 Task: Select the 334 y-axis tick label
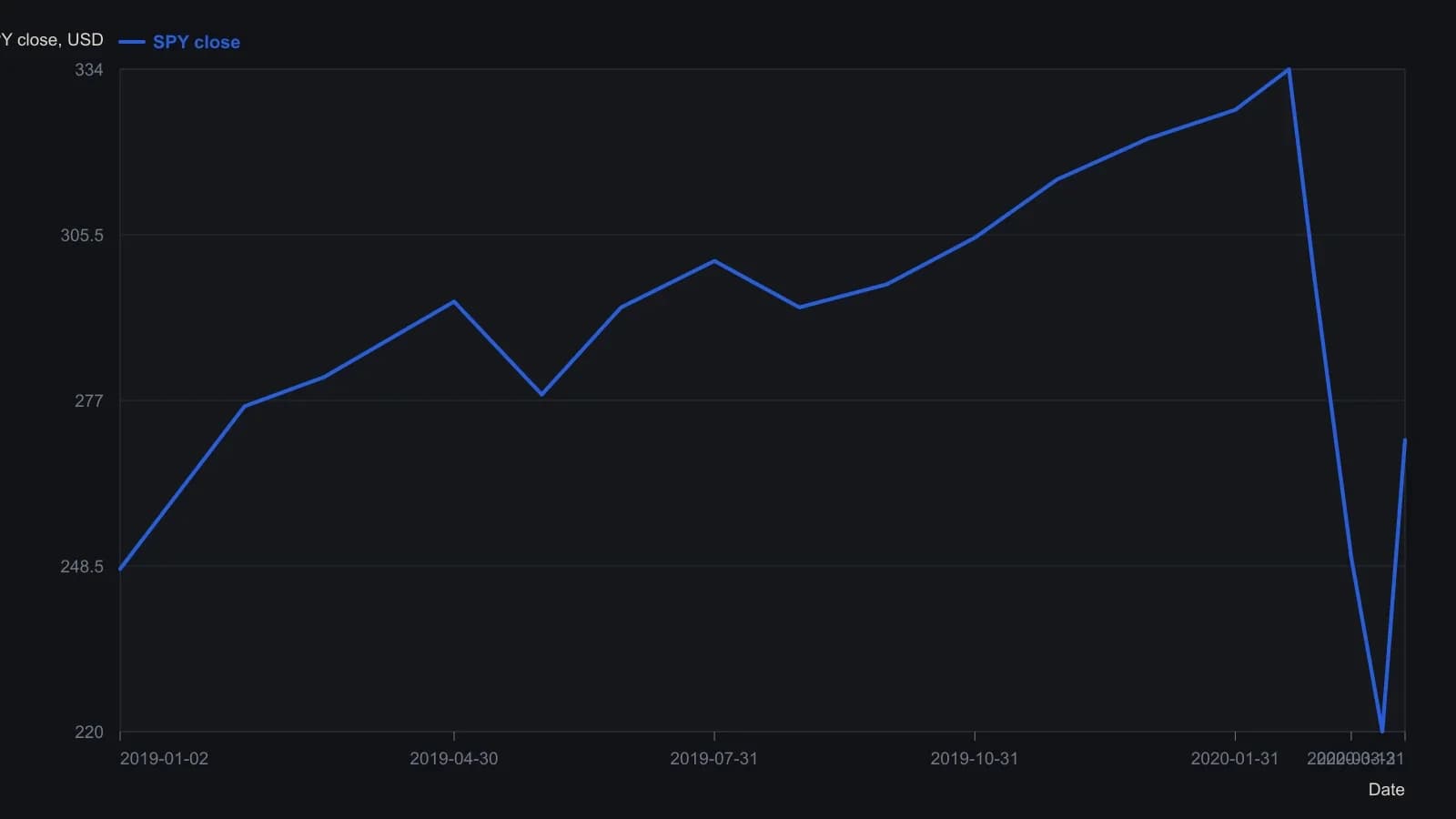click(89, 70)
